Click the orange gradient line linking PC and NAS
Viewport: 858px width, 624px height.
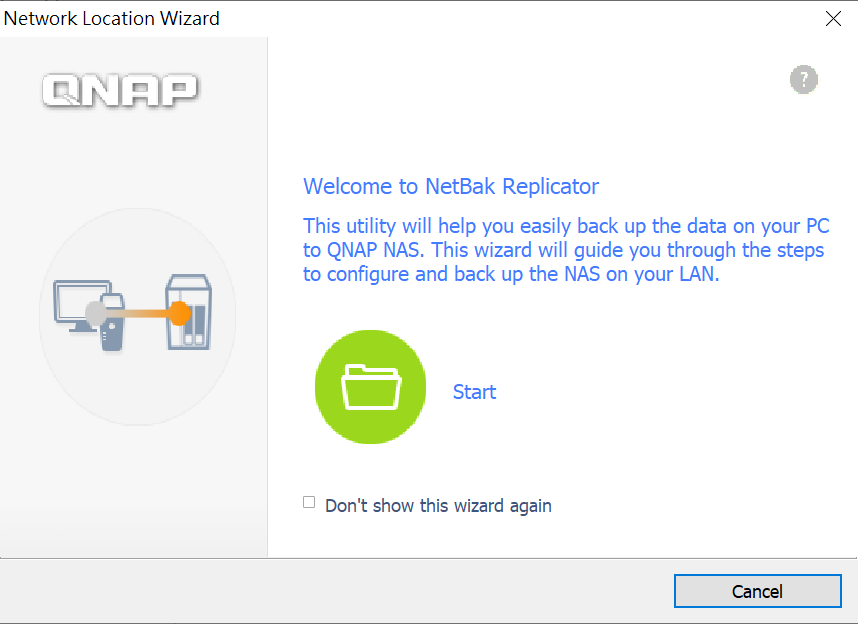click(137, 314)
